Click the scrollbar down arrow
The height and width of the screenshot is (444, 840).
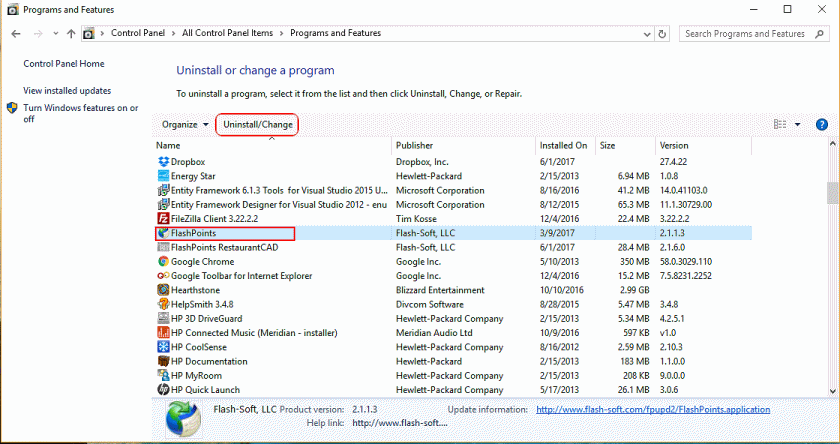click(832, 392)
